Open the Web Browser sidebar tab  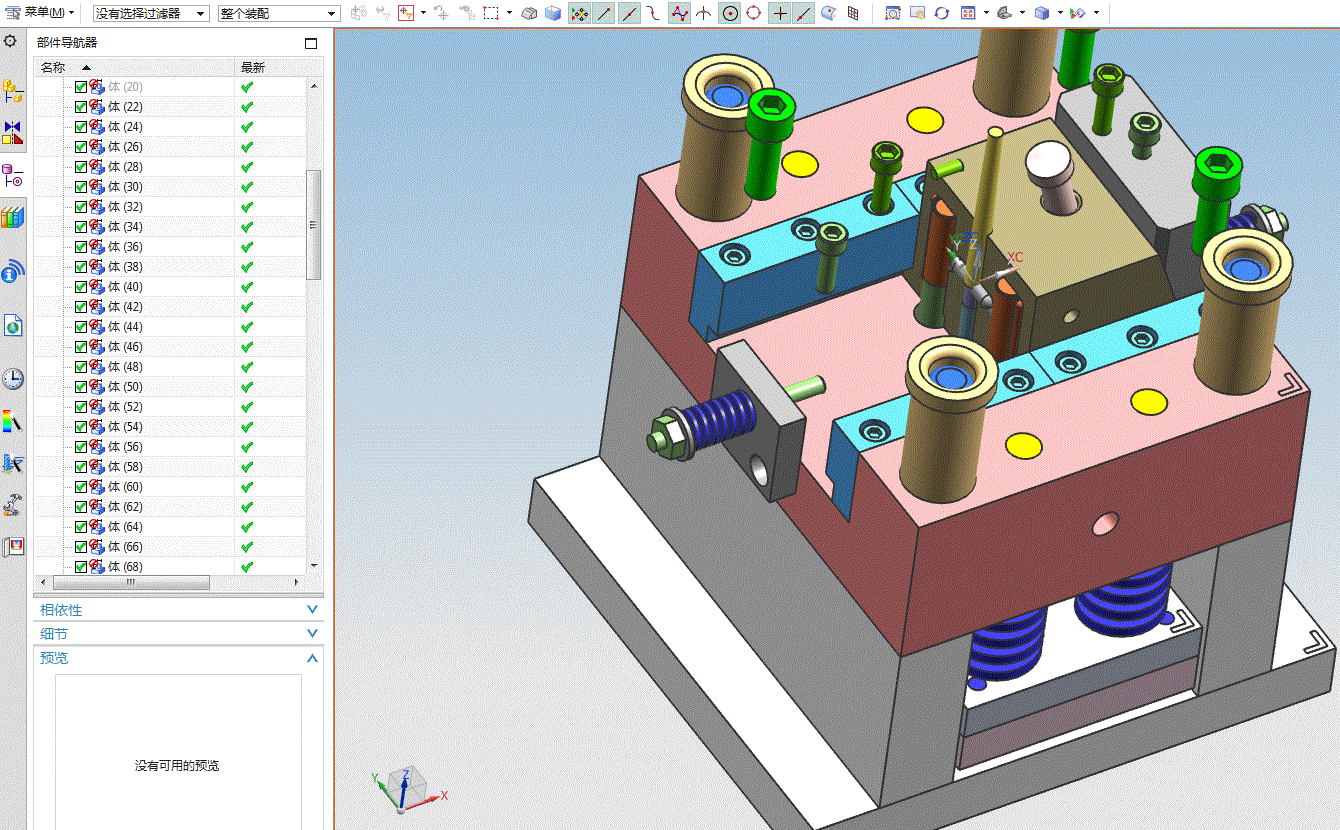click(13, 325)
